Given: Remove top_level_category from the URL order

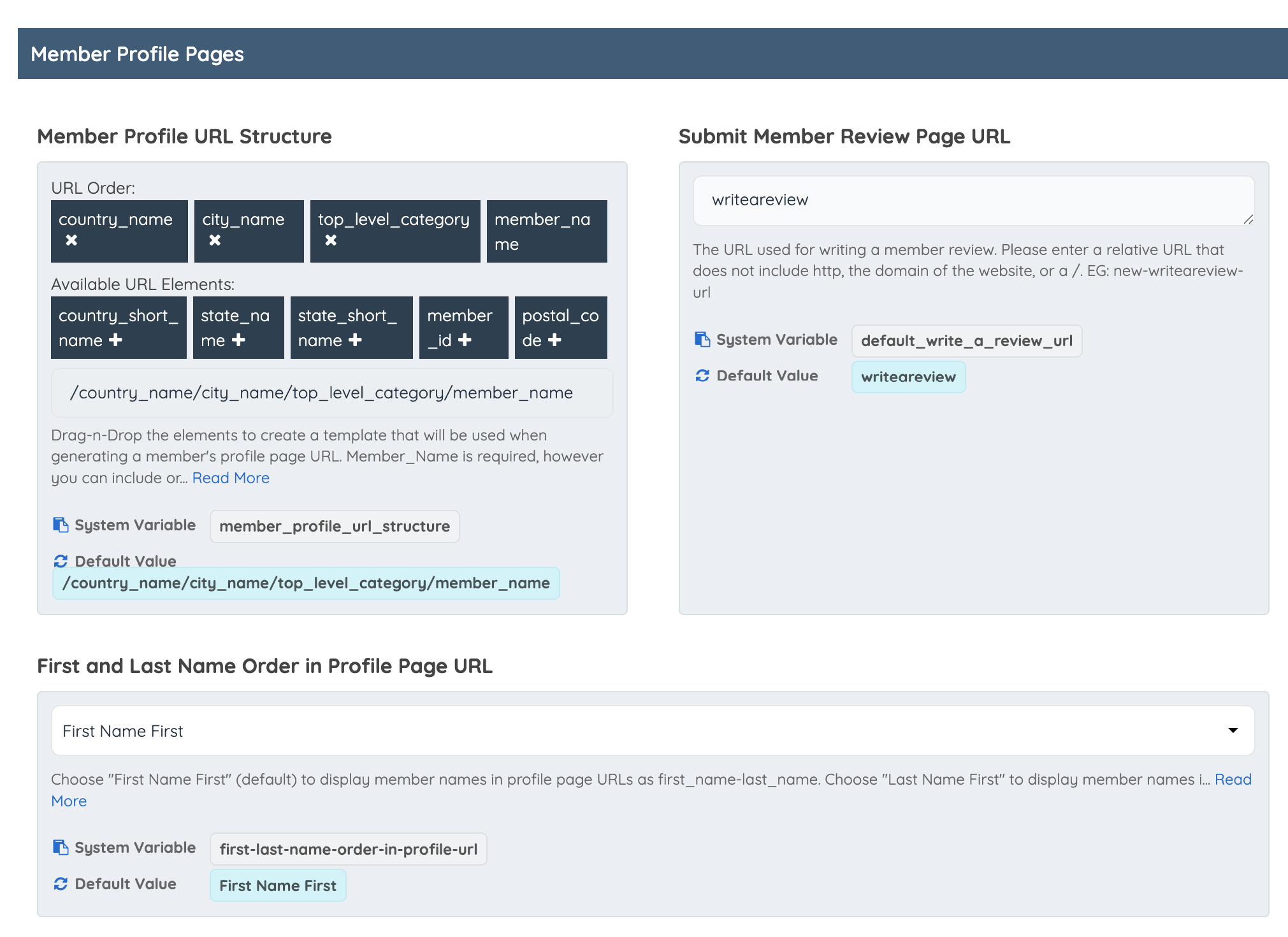Looking at the screenshot, I should pos(331,240).
